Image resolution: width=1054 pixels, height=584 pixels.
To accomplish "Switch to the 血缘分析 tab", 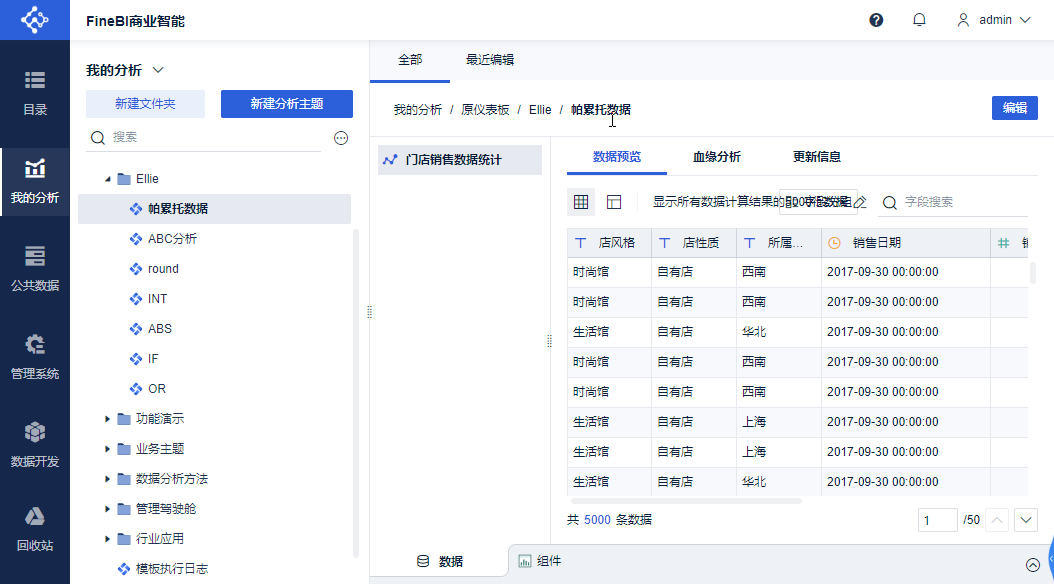I will (717, 157).
